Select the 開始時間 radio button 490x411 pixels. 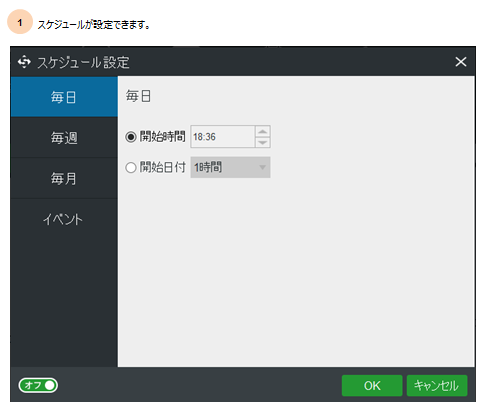pyautogui.click(x=131, y=137)
